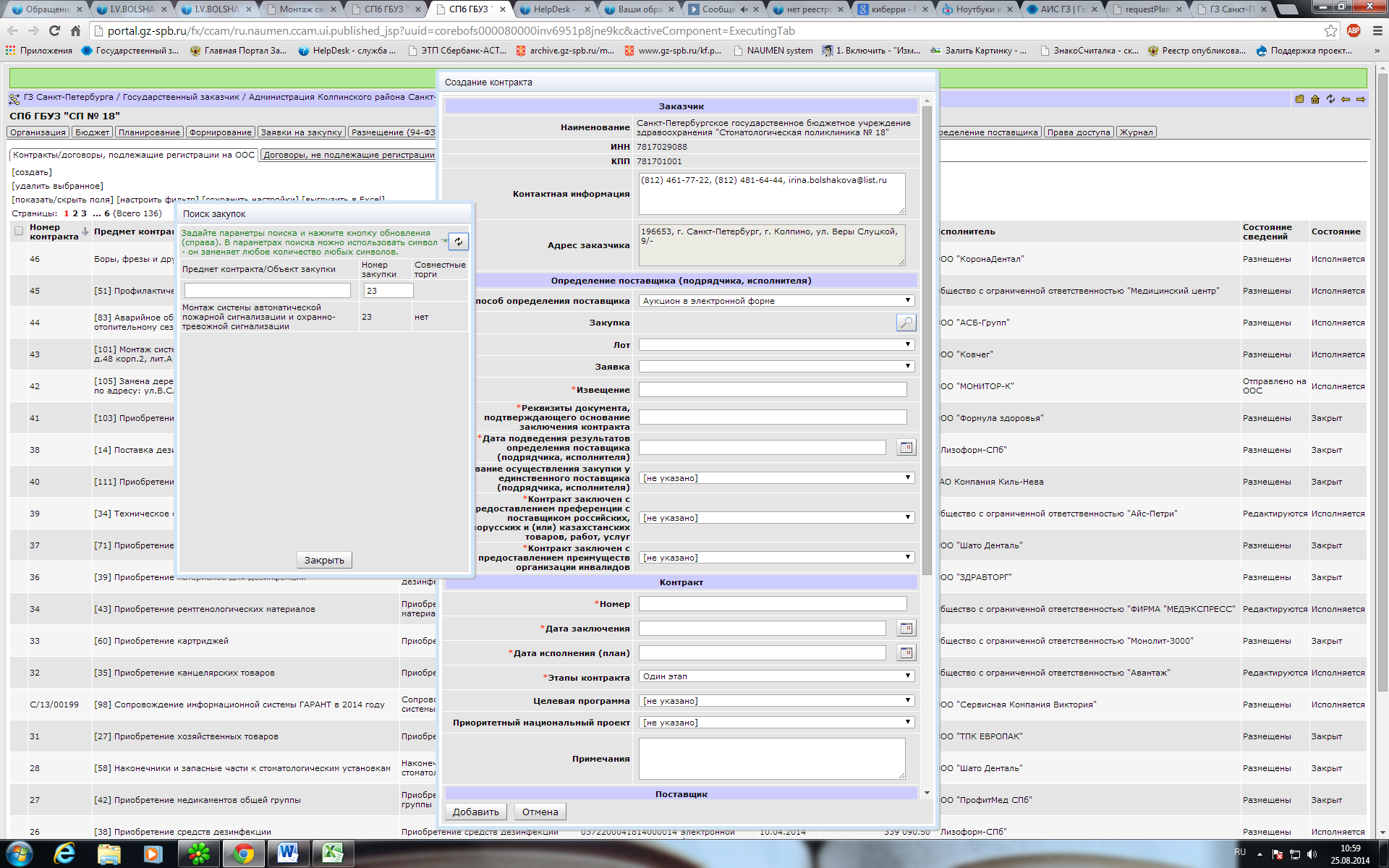Screen dimensions: 1389x868
Task: Switch to the Планирование tab
Action: 149,132
